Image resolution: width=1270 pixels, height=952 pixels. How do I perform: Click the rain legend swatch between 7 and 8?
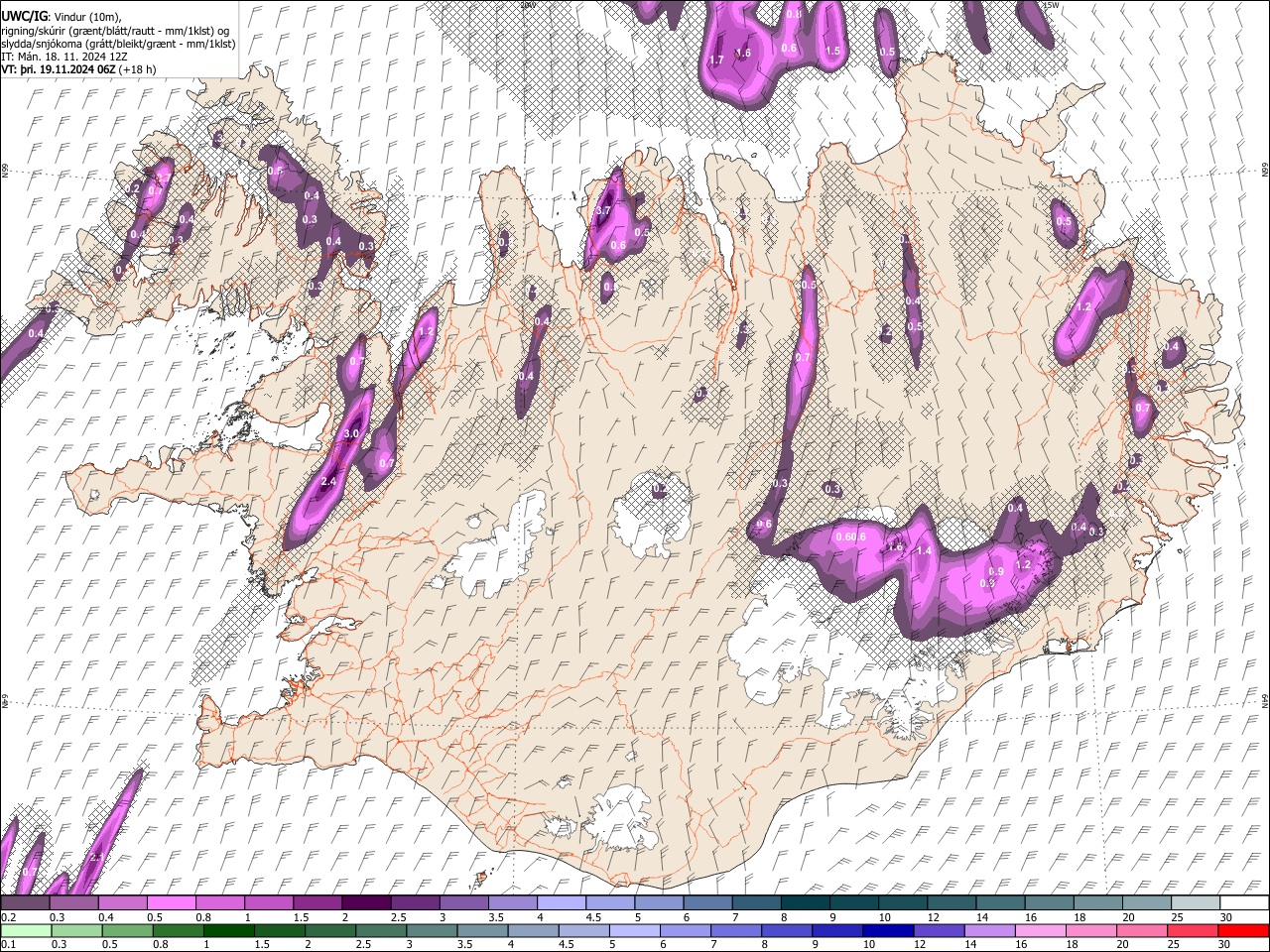click(734, 930)
